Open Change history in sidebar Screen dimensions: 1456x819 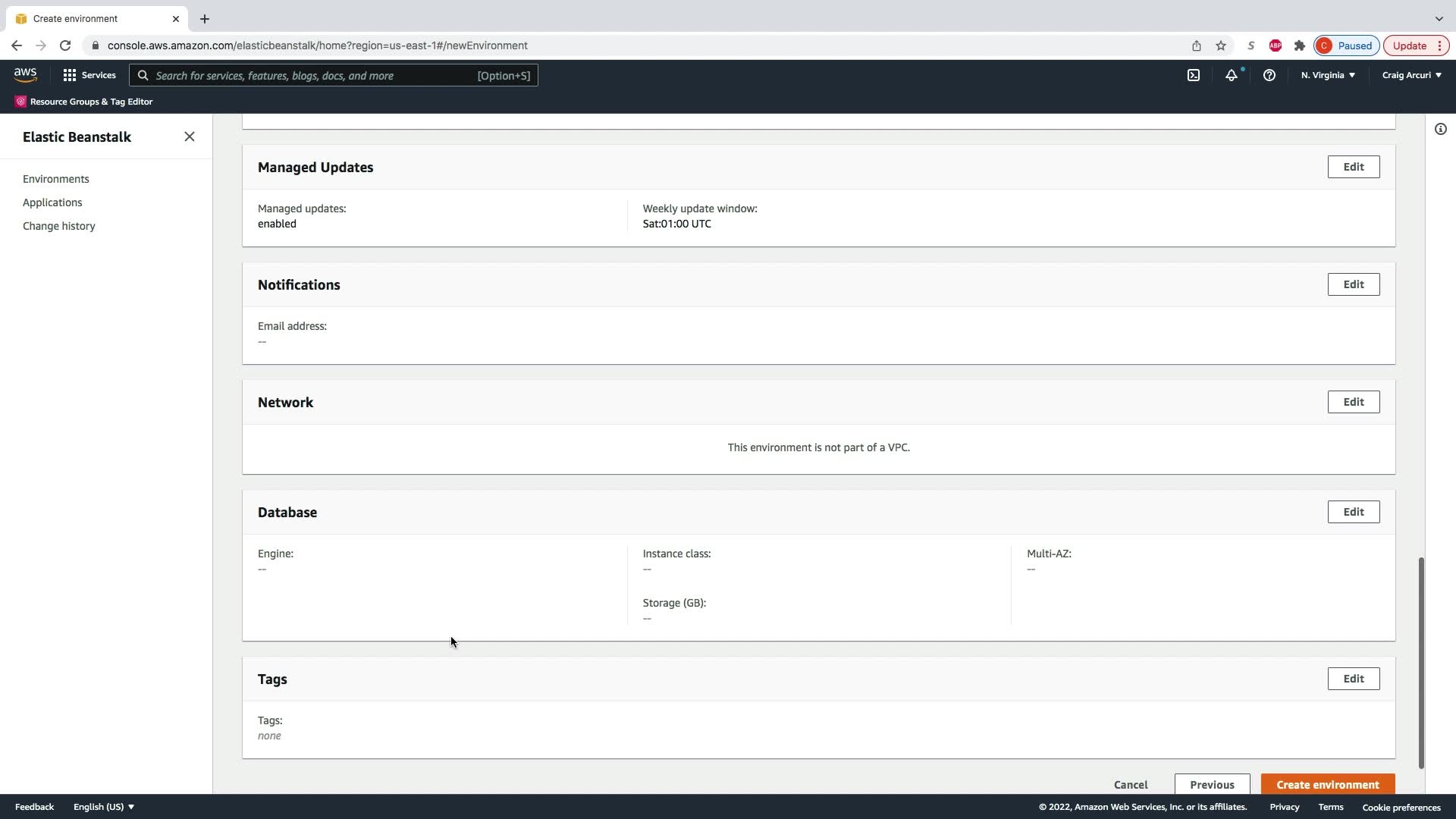59,226
